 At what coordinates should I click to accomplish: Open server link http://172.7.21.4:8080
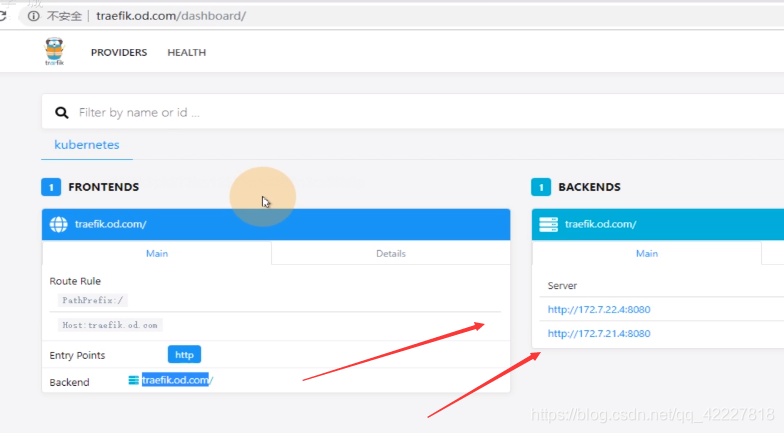(x=599, y=334)
